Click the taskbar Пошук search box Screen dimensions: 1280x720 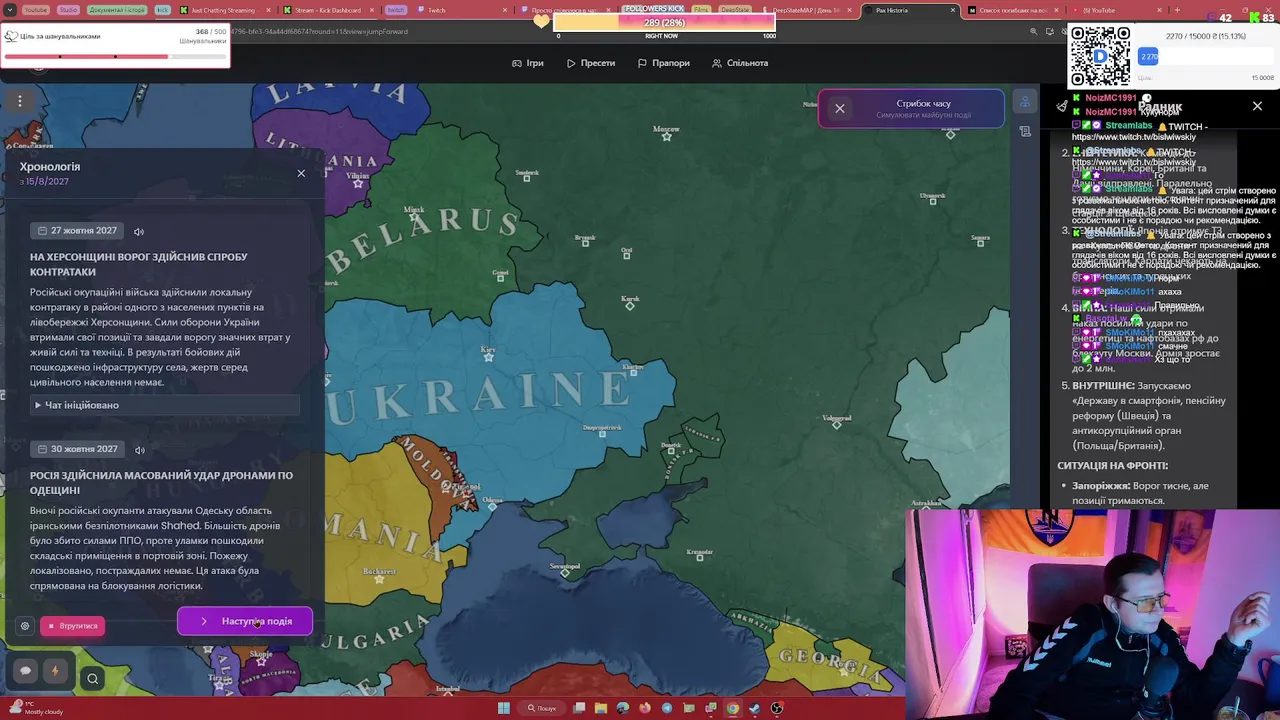[542, 708]
